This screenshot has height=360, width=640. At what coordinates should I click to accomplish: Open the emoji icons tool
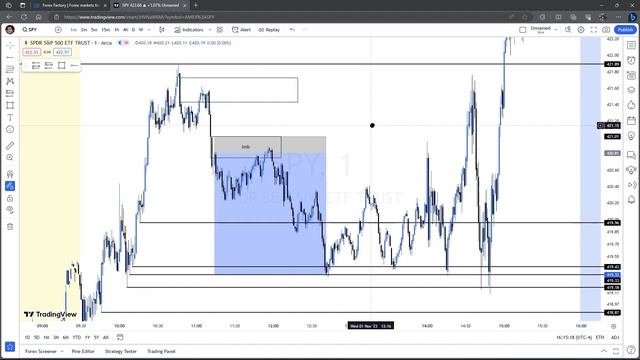pos(10,129)
